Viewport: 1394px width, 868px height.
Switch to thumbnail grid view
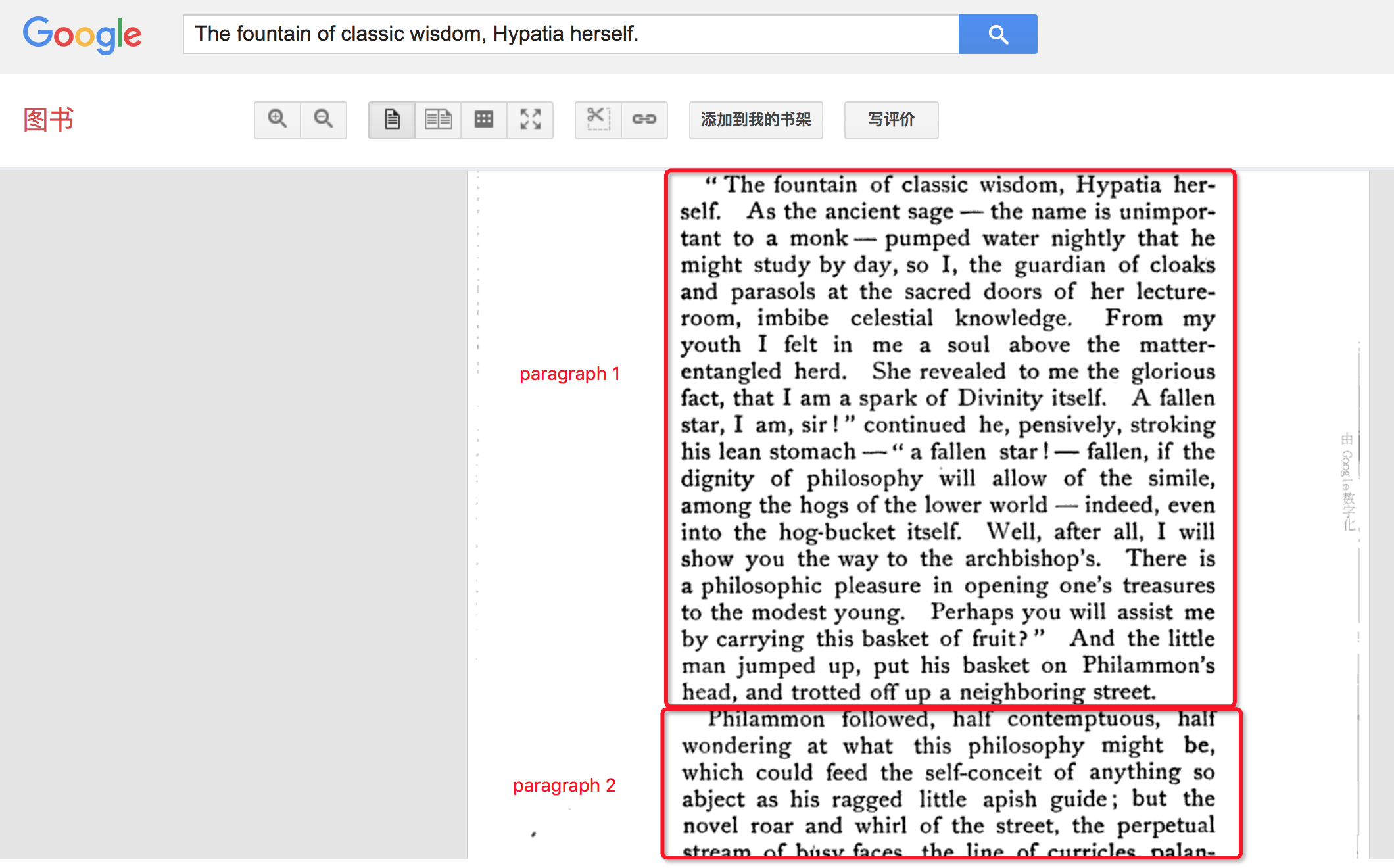click(x=484, y=120)
